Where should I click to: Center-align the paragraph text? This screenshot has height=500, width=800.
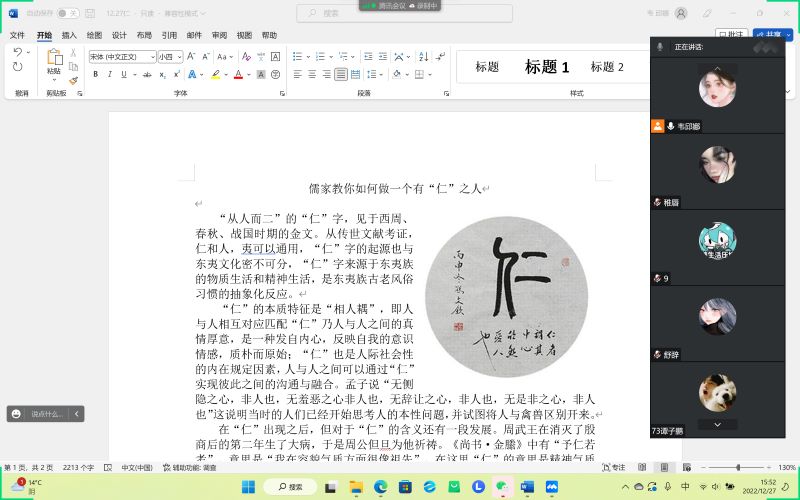coord(313,74)
